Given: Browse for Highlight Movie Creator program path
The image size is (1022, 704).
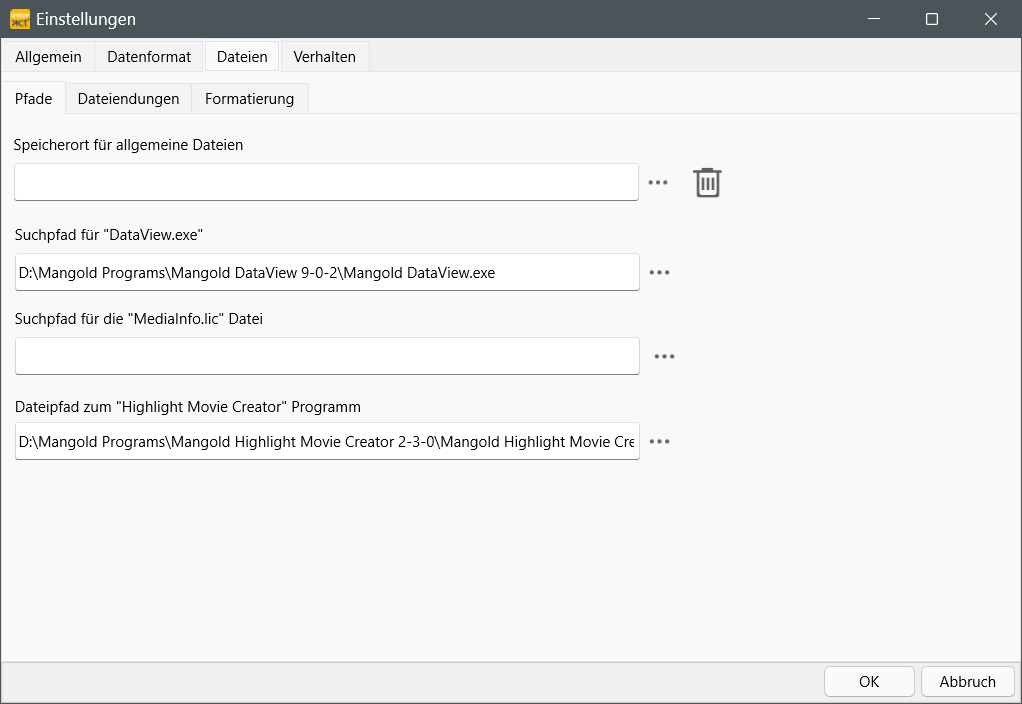Looking at the screenshot, I should [x=660, y=442].
